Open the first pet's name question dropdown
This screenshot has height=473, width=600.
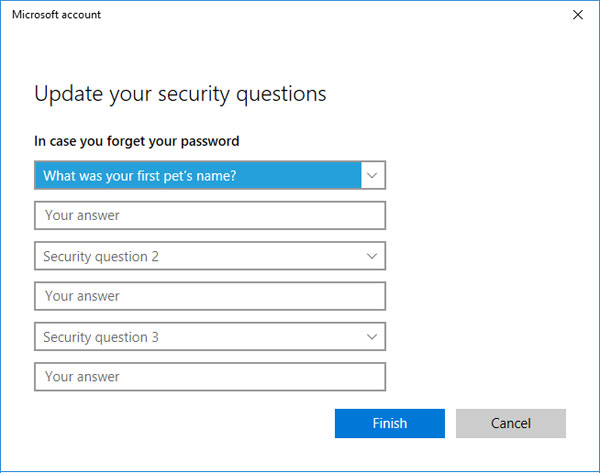tap(210, 175)
